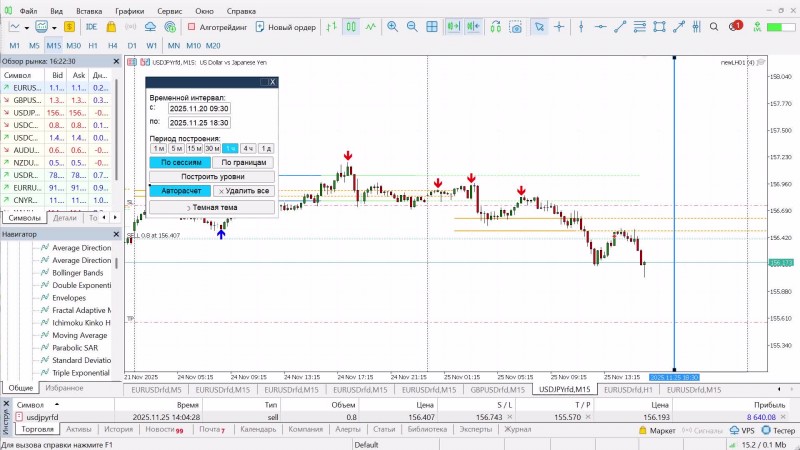Remove the 156.743 stop loss
Image resolution: width=800 pixels, height=450 pixels.
pyautogui.click(x=509, y=417)
